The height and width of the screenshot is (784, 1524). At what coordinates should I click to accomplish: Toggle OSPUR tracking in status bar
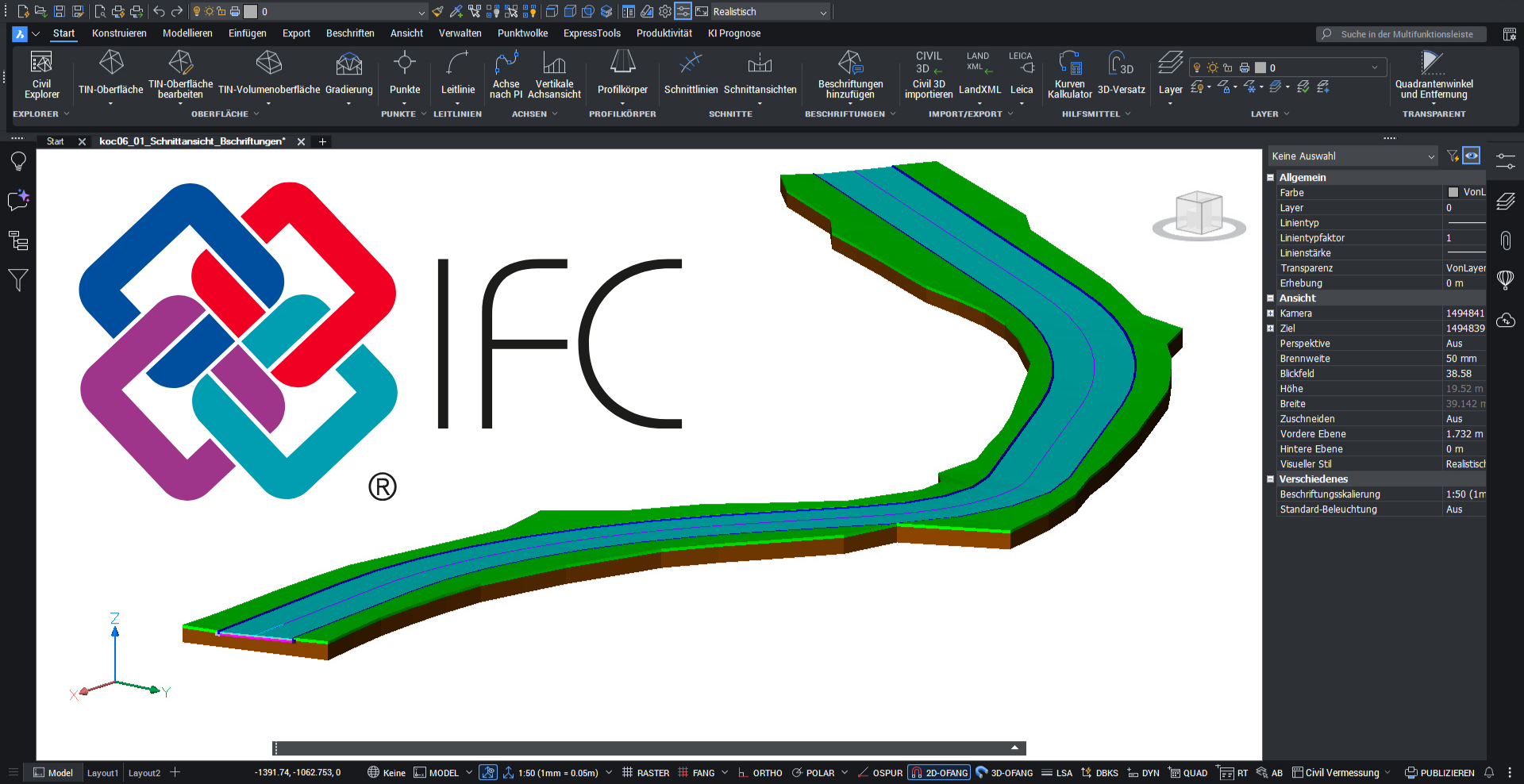[880, 773]
